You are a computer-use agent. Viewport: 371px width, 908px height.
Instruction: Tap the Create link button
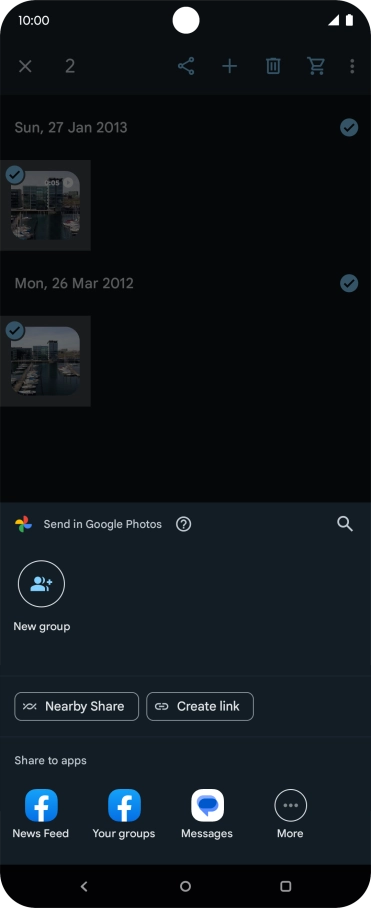tap(200, 706)
